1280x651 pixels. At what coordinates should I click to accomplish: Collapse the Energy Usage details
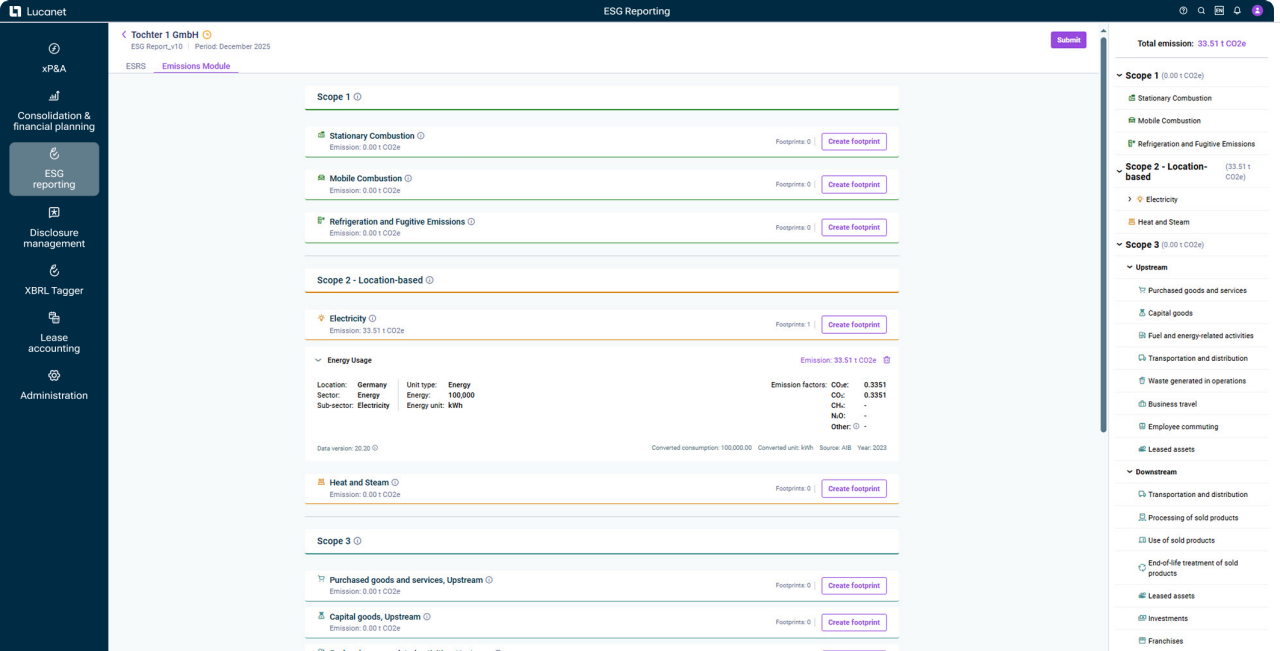318,360
